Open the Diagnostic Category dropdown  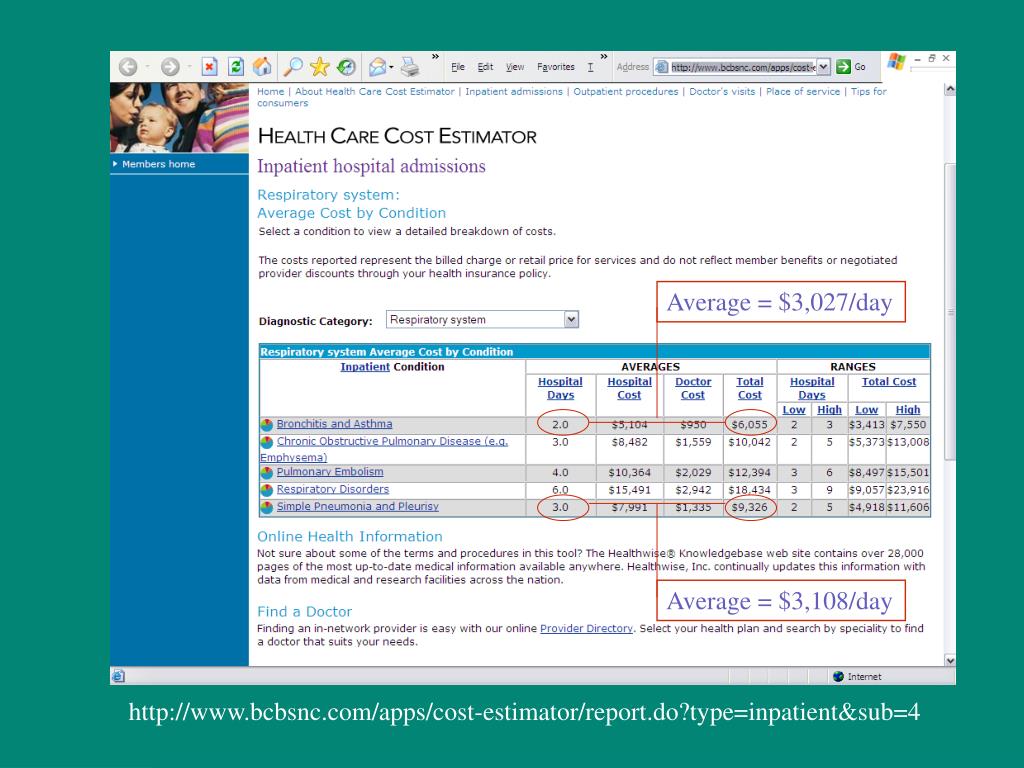(482, 319)
